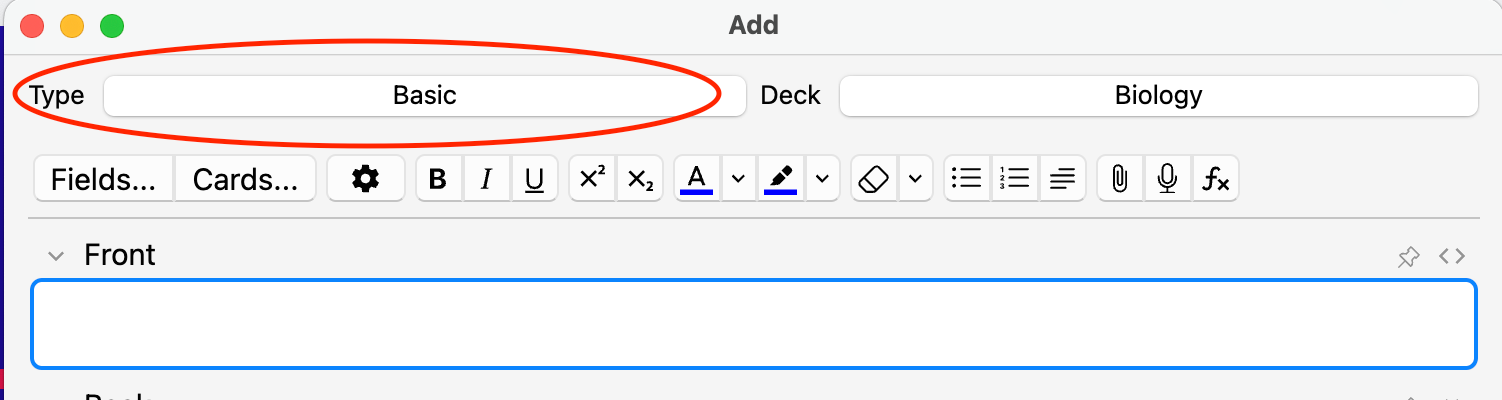Screen dimensions: 1502x400
Task: Click inside the Front text field
Action: pos(753,324)
